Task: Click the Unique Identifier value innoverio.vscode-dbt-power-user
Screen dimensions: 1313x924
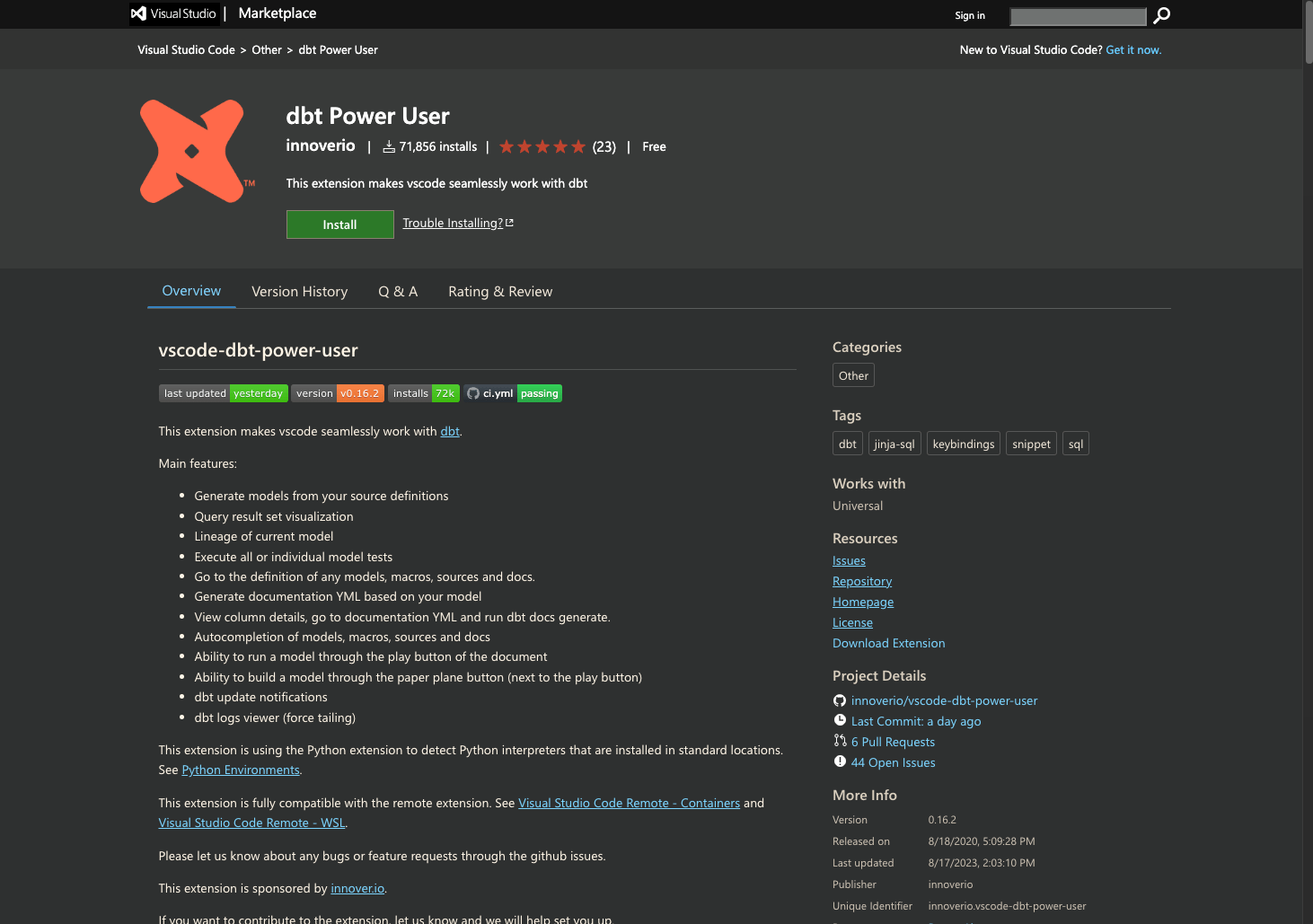Action: [1007, 906]
